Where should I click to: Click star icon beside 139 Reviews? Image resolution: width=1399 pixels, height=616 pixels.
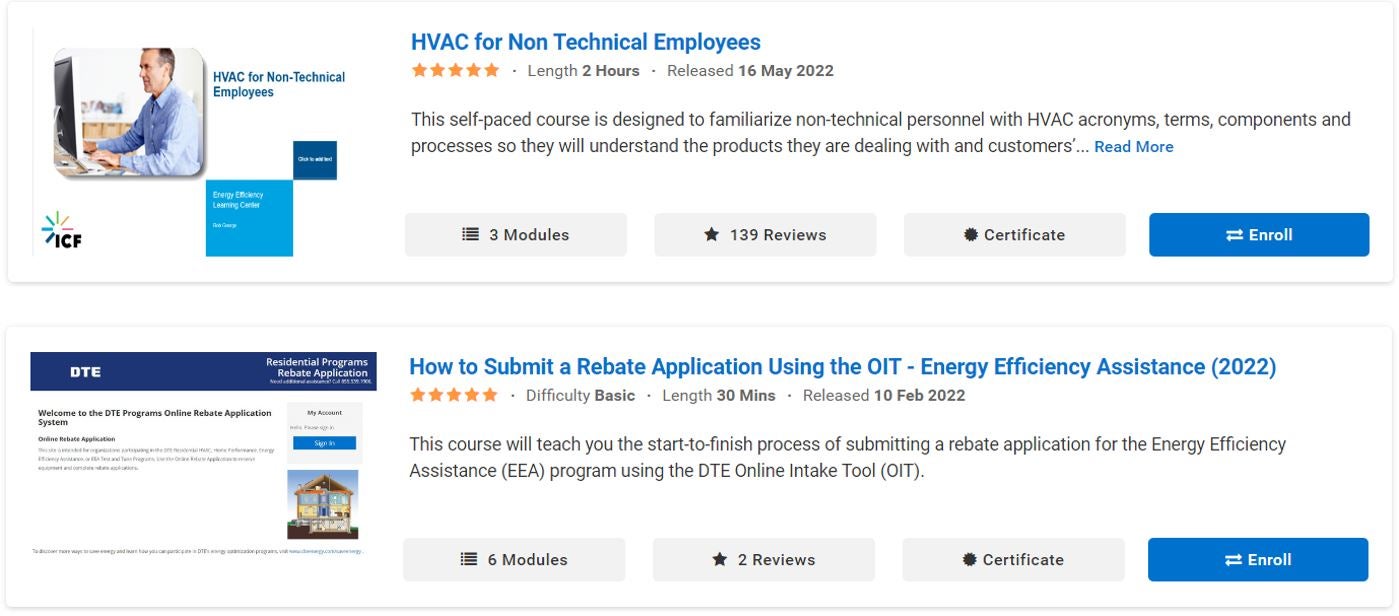pos(711,235)
